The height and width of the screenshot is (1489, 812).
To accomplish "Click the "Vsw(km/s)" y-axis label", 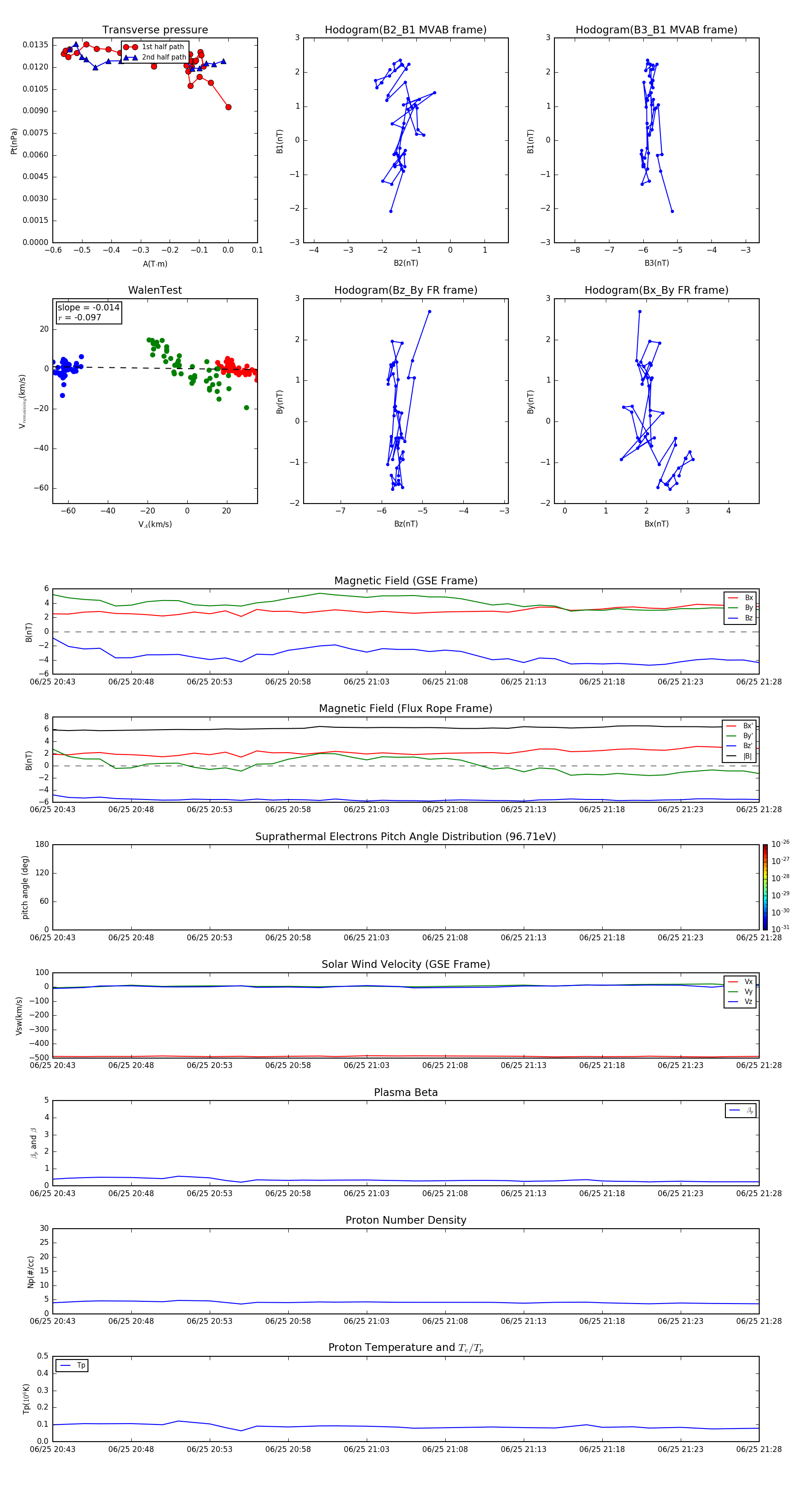I will tap(19, 1016).
